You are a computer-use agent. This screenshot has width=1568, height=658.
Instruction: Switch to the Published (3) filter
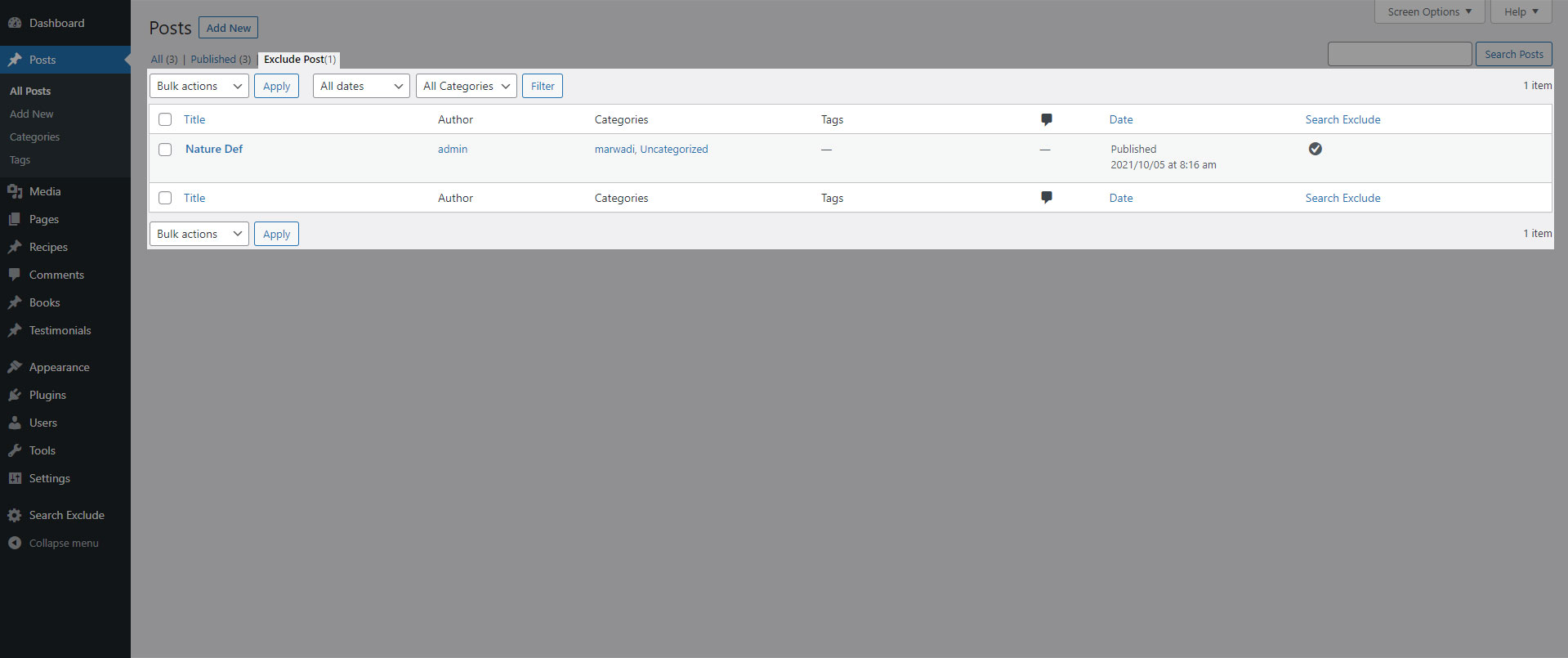pos(221,59)
